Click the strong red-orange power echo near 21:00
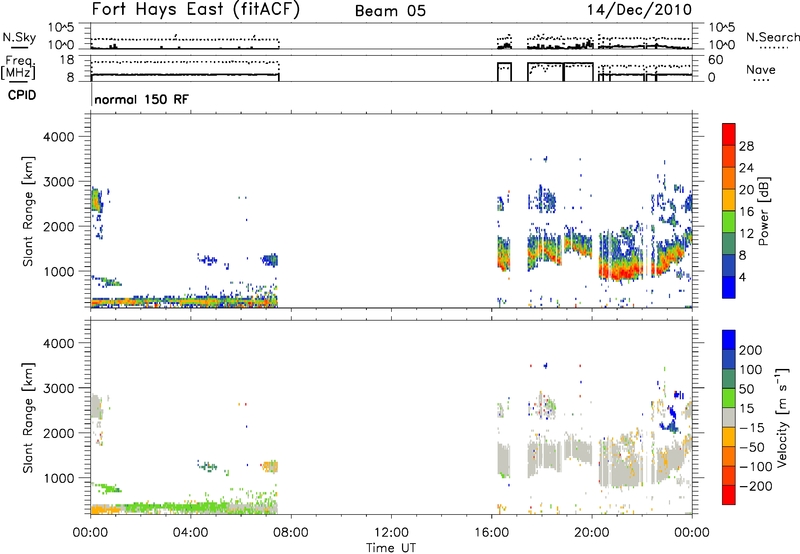 (x=620, y=271)
